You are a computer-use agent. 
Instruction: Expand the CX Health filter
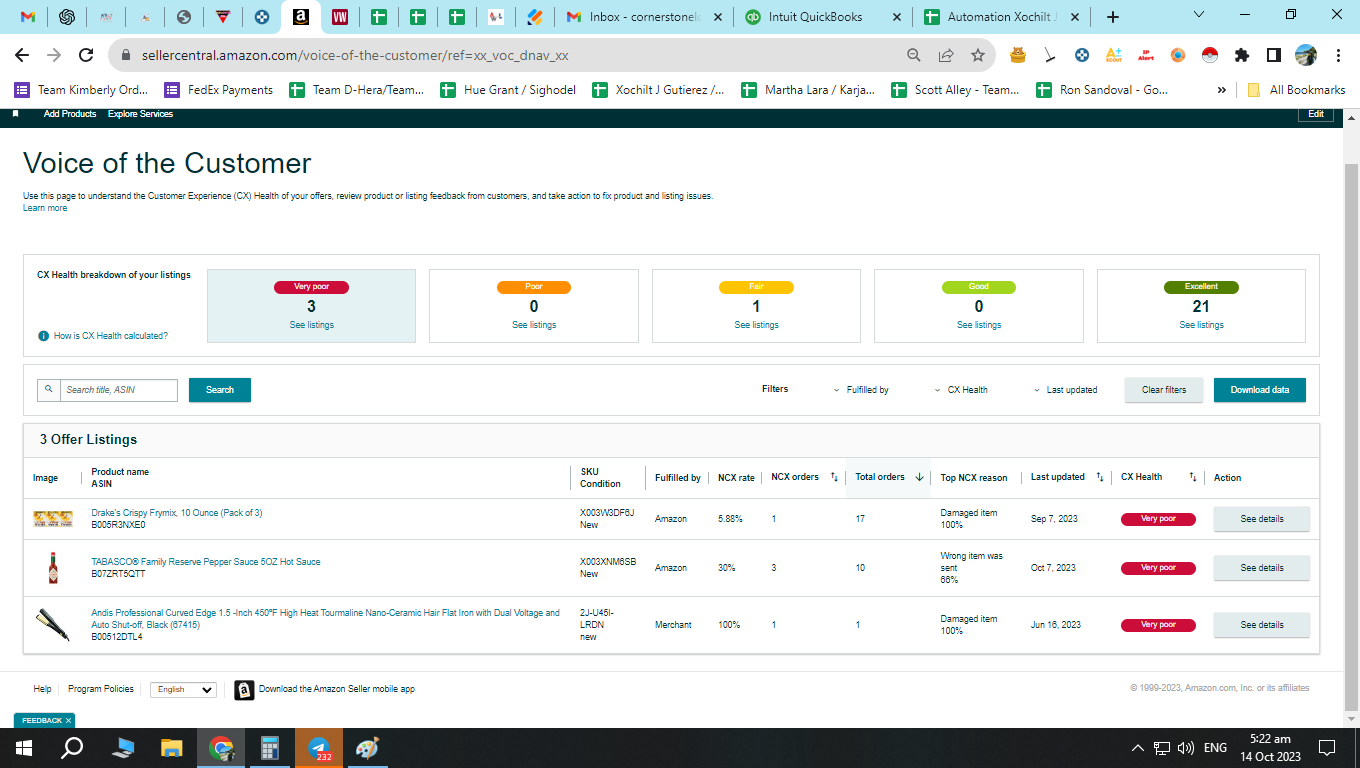click(x=961, y=390)
